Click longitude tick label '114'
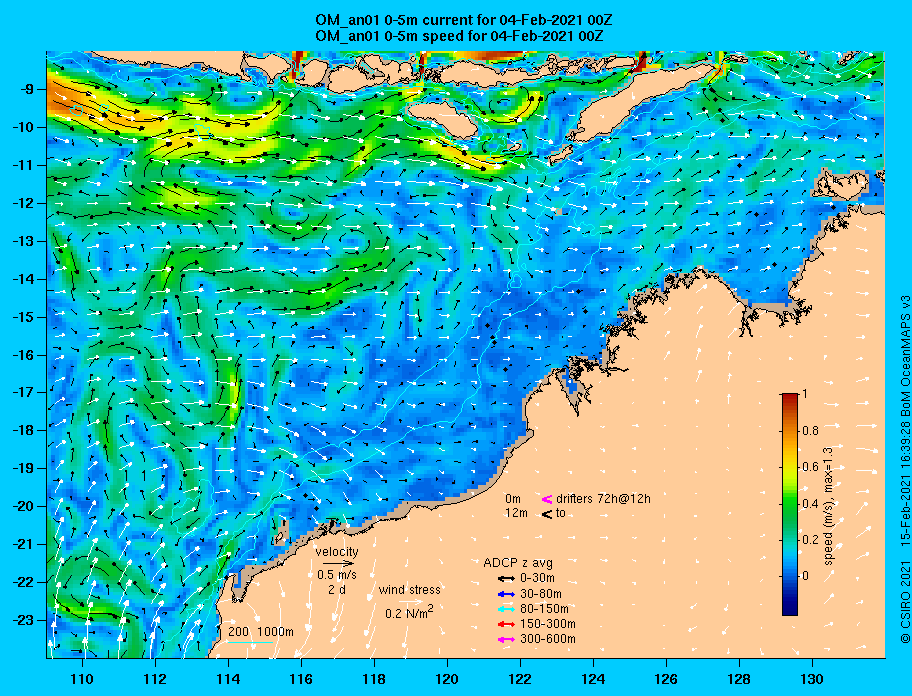The height and width of the screenshot is (696, 912). [x=228, y=679]
